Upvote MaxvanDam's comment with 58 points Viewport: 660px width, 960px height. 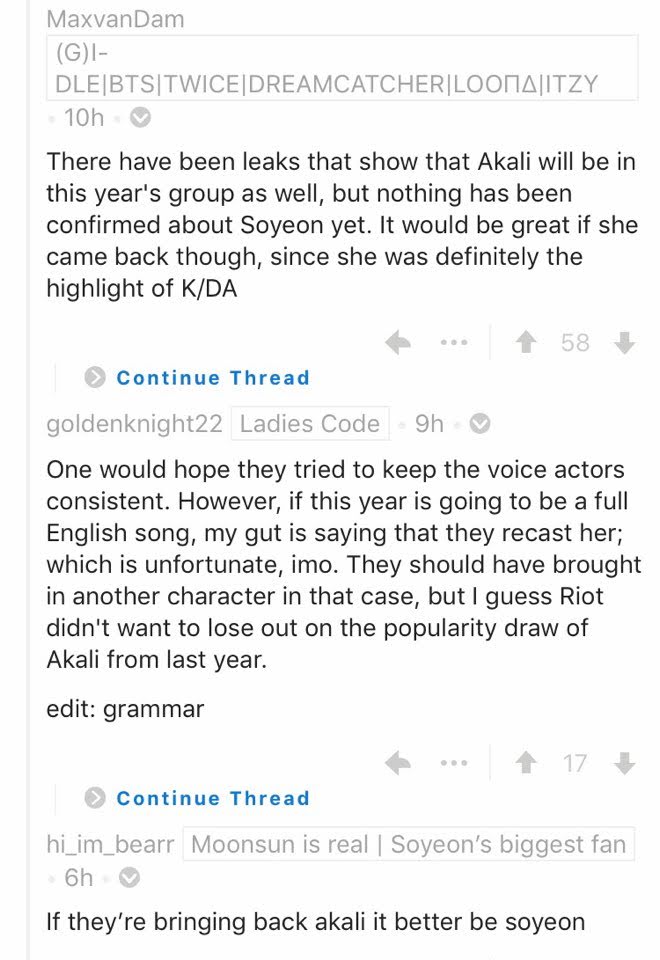coord(526,342)
